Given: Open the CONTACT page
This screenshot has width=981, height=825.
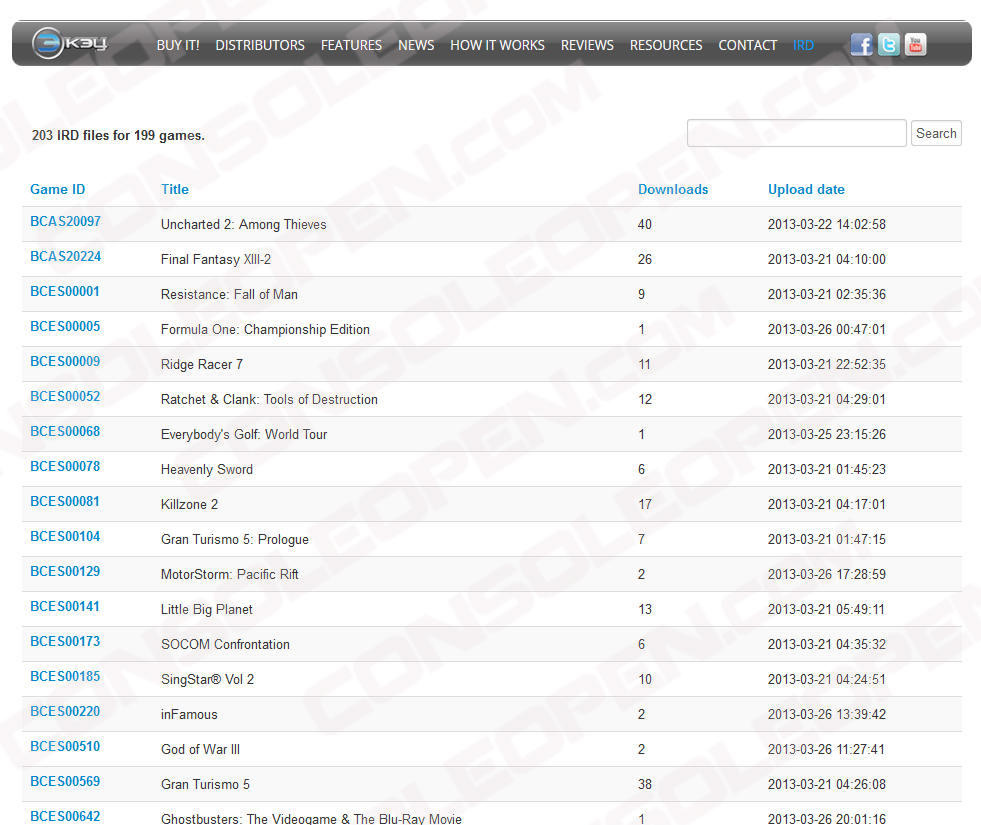Looking at the screenshot, I should 748,46.
